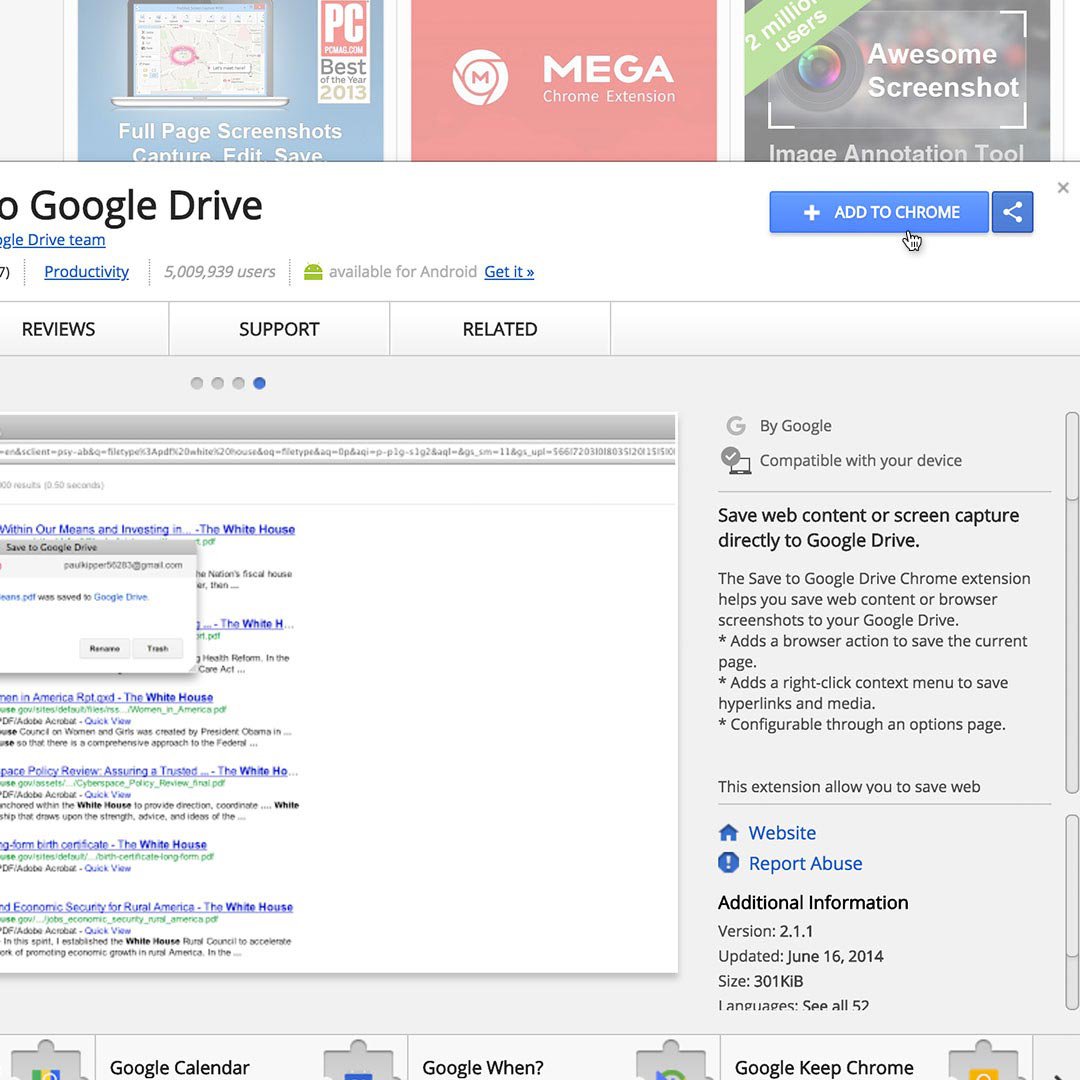Close the extension details overlay

coord(1063,187)
